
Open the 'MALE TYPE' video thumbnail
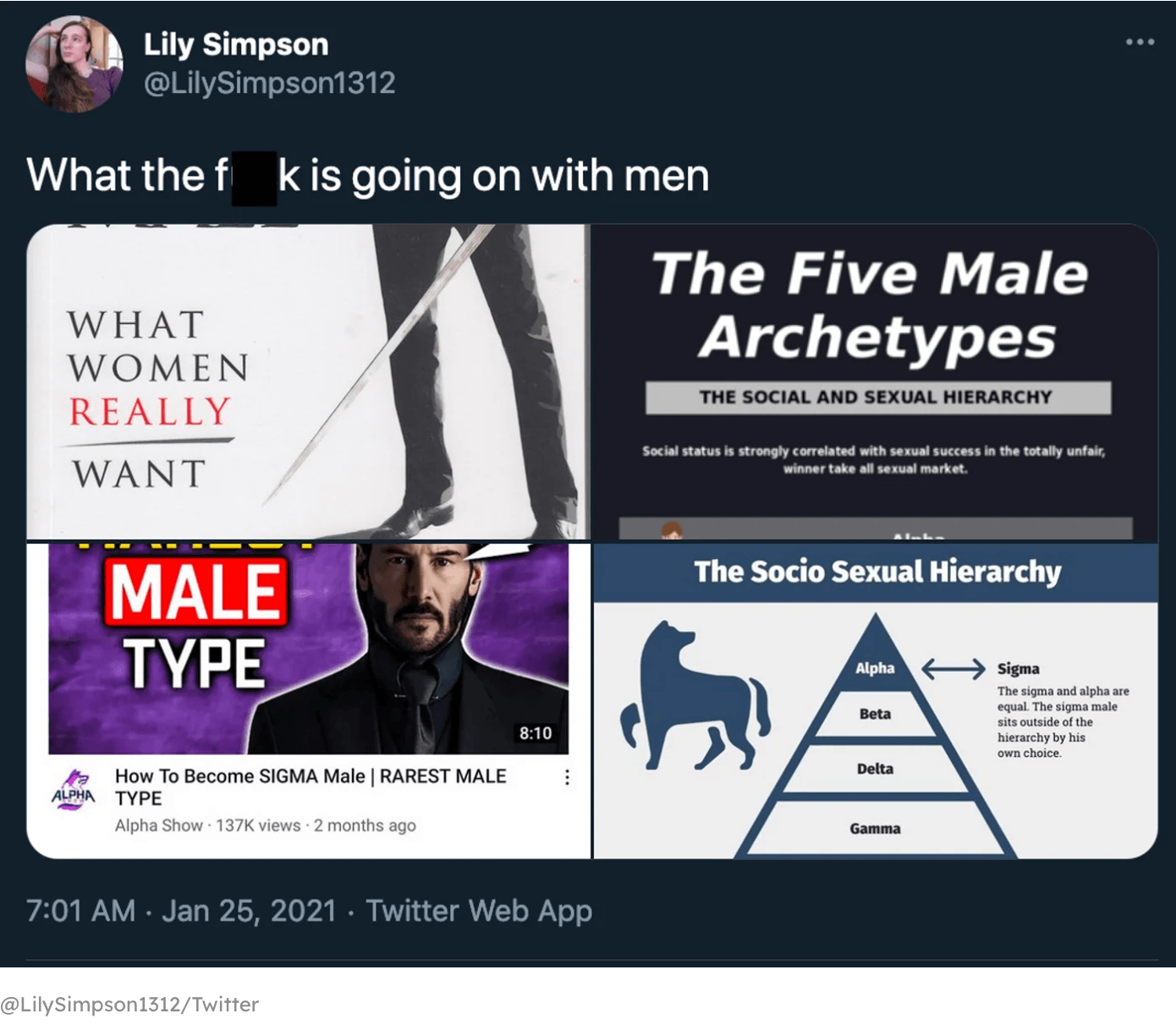point(308,649)
